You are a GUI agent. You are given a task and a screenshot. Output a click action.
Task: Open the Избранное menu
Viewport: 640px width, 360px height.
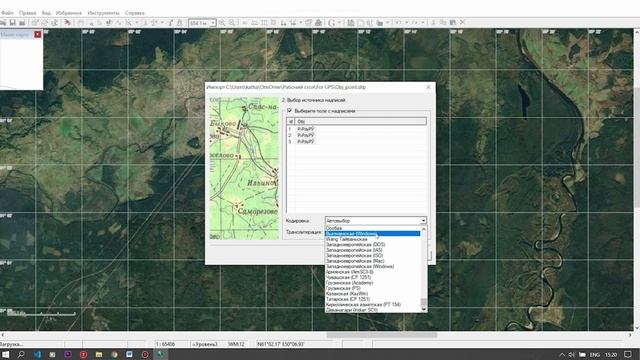69,13
